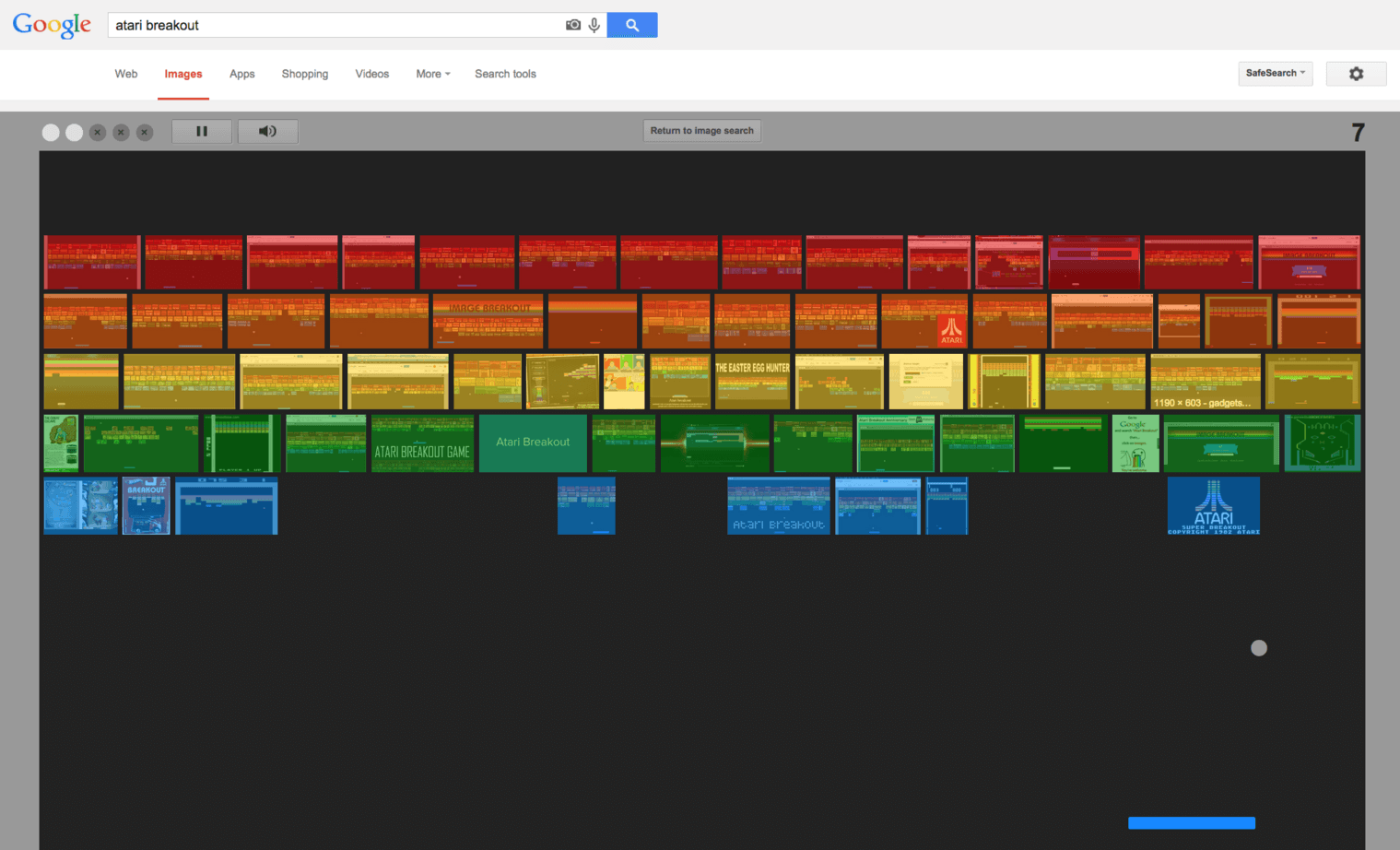Click Return to image search button

702,131
